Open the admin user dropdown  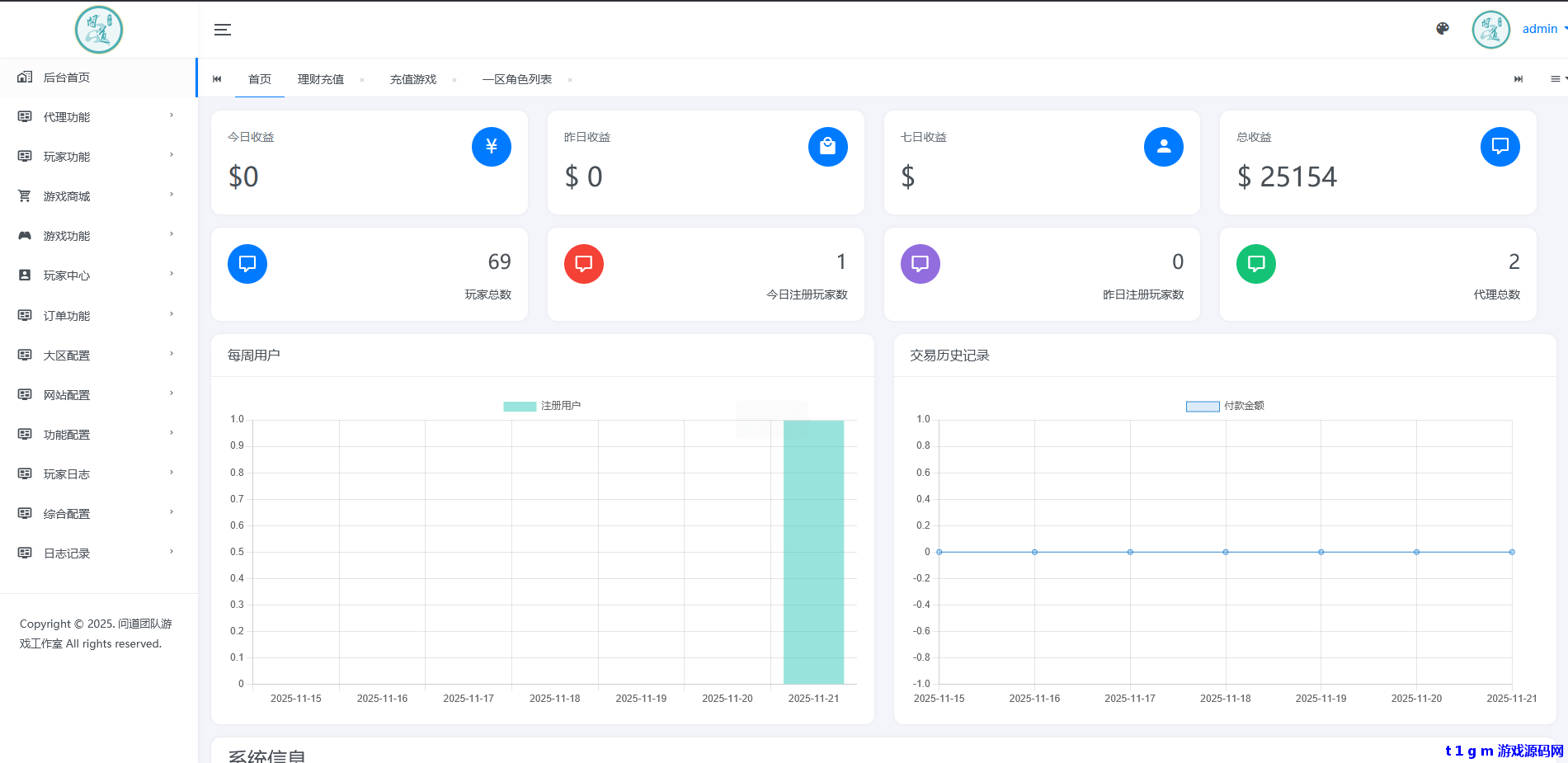tap(1541, 29)
